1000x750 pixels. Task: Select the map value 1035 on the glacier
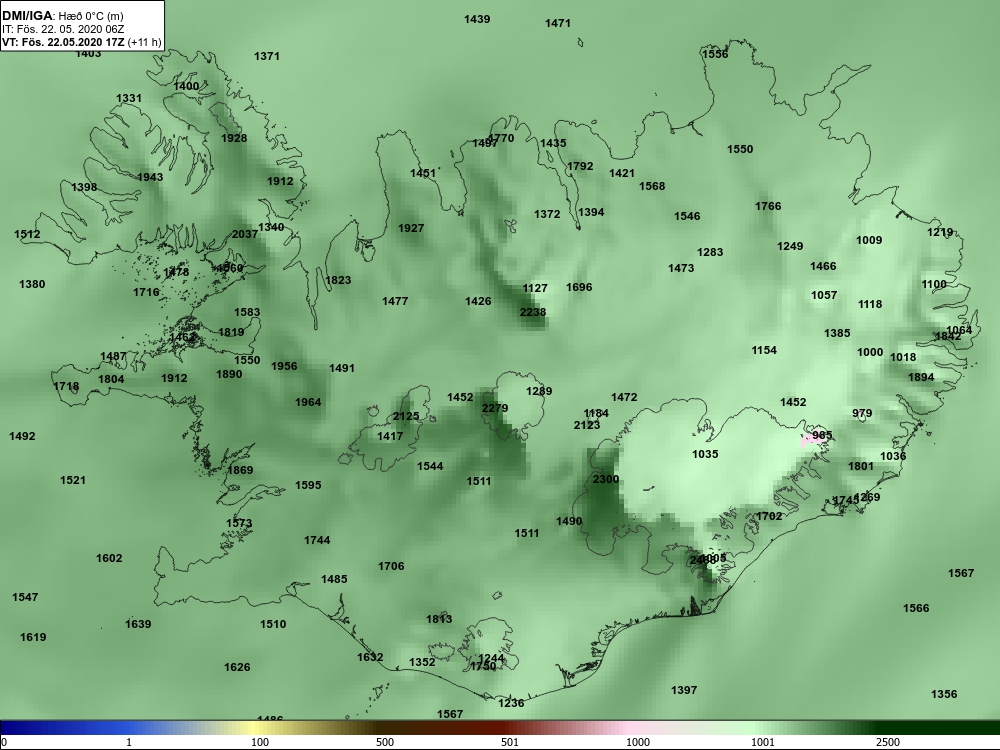click(x=705, y=454)
